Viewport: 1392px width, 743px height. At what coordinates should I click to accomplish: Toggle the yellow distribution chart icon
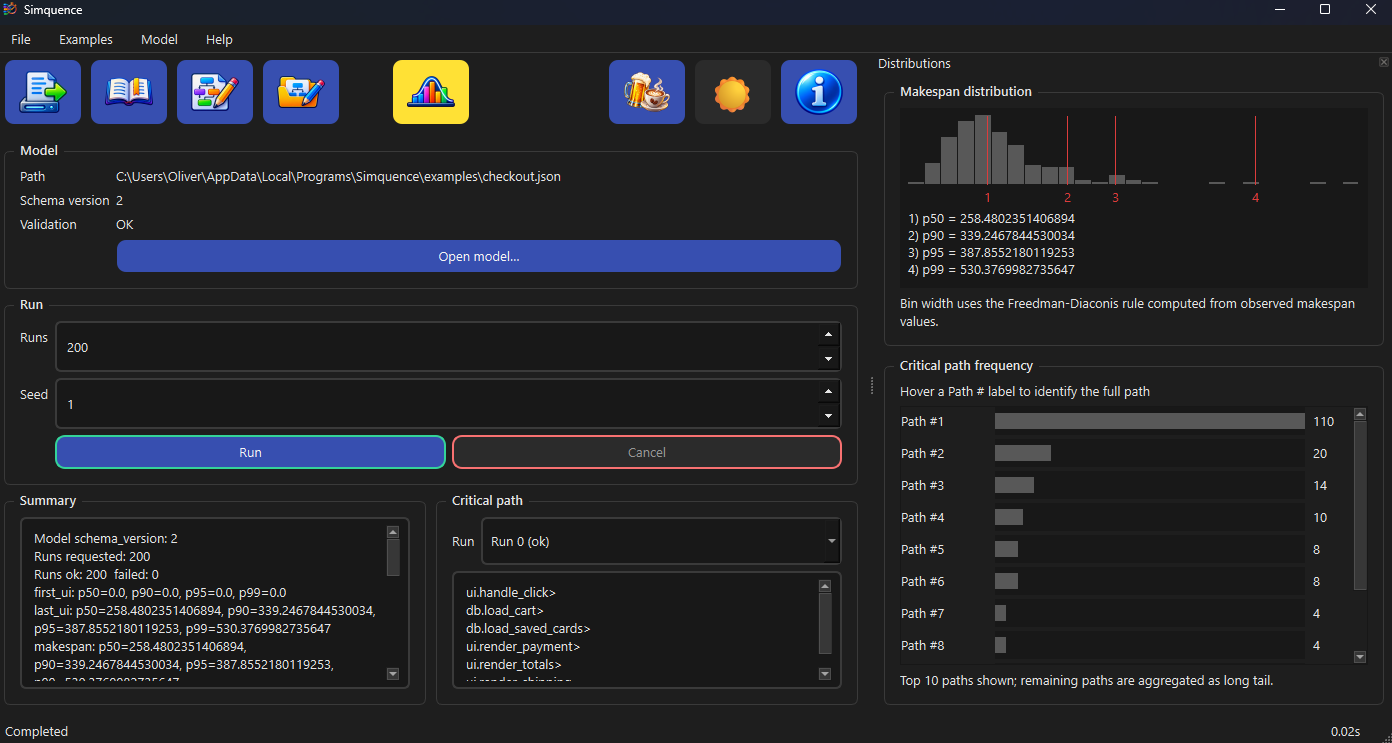pyautogui.click(x=431, y=92)
